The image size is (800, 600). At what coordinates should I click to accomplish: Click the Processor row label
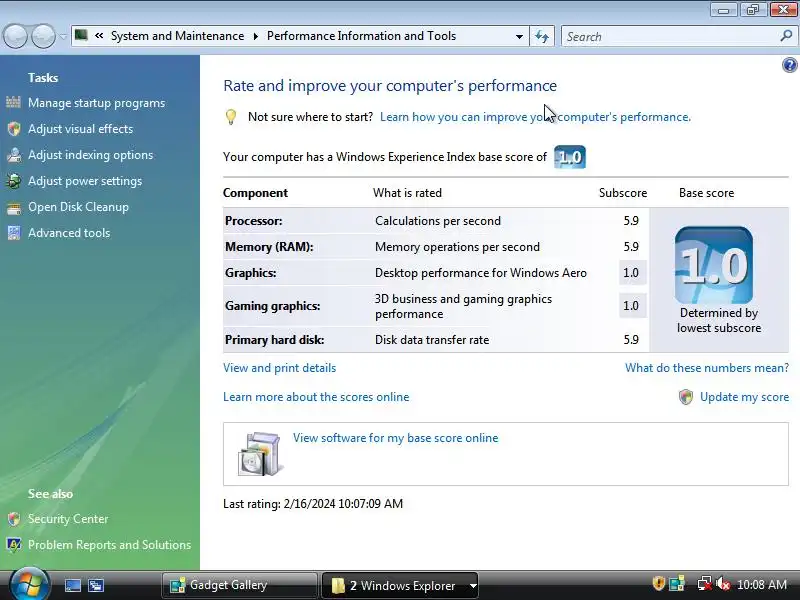[x=254, y=221]
